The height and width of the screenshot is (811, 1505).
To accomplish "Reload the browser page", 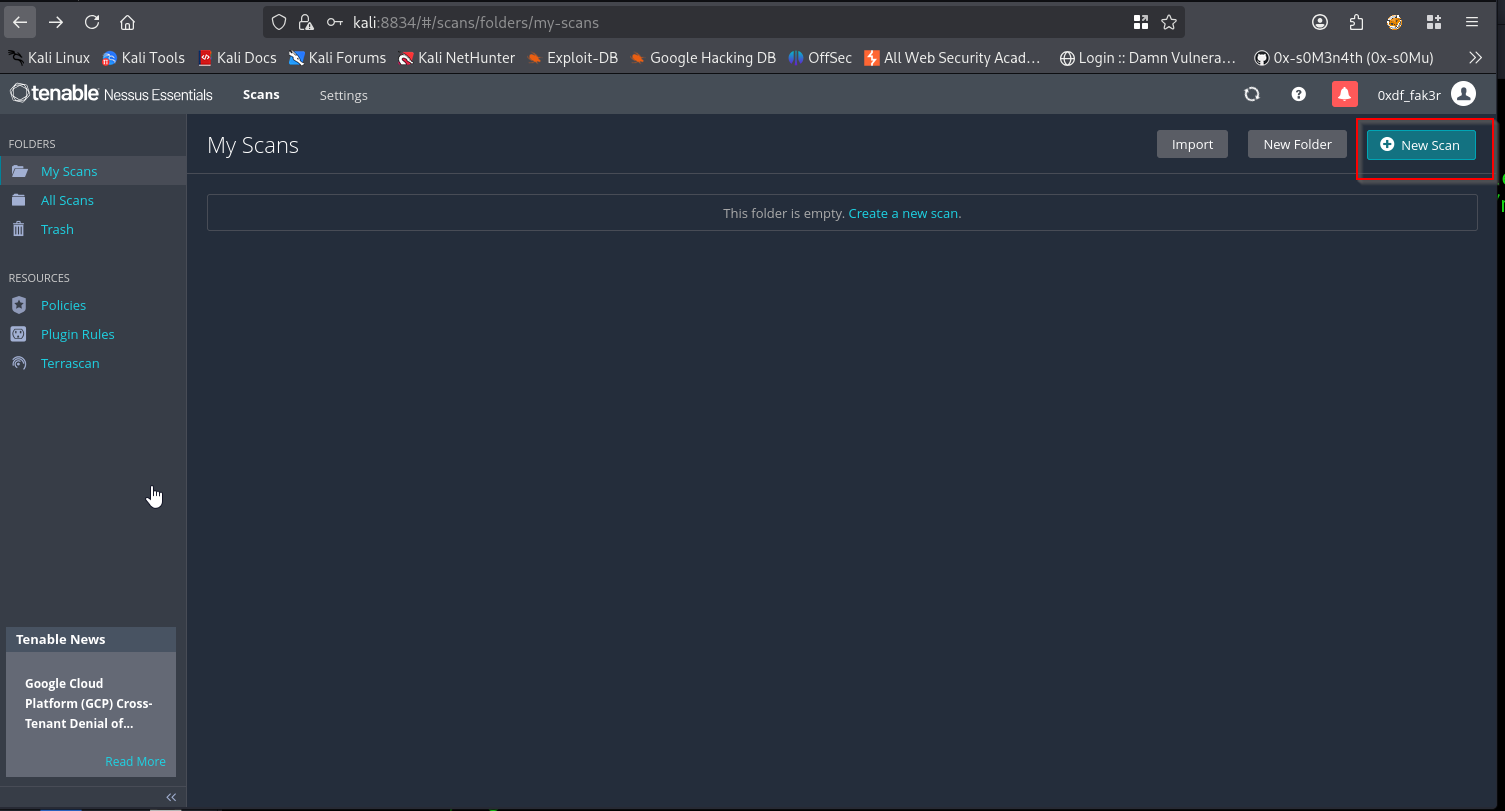I will pos(92,22).
